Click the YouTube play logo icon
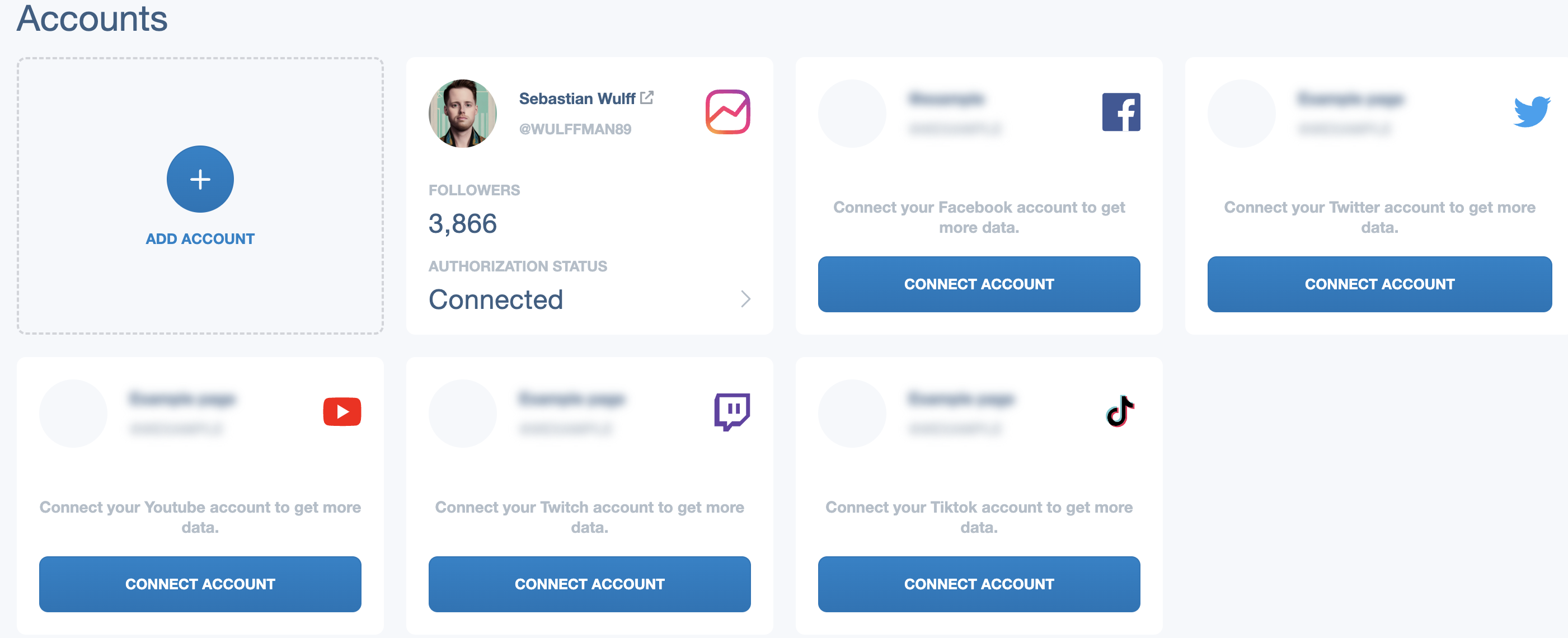Viewport: 1568px width, 638px height. pyautogui.click(x=341, y=411)
